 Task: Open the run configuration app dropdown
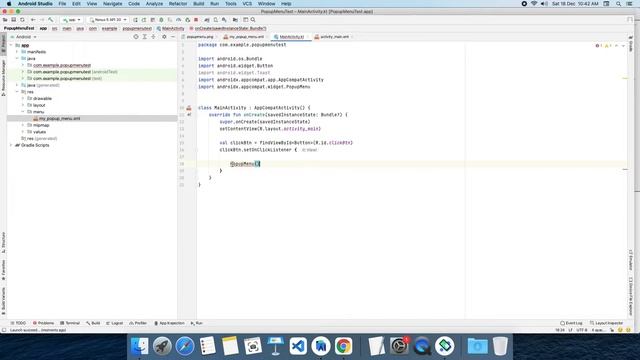point(72,20)
